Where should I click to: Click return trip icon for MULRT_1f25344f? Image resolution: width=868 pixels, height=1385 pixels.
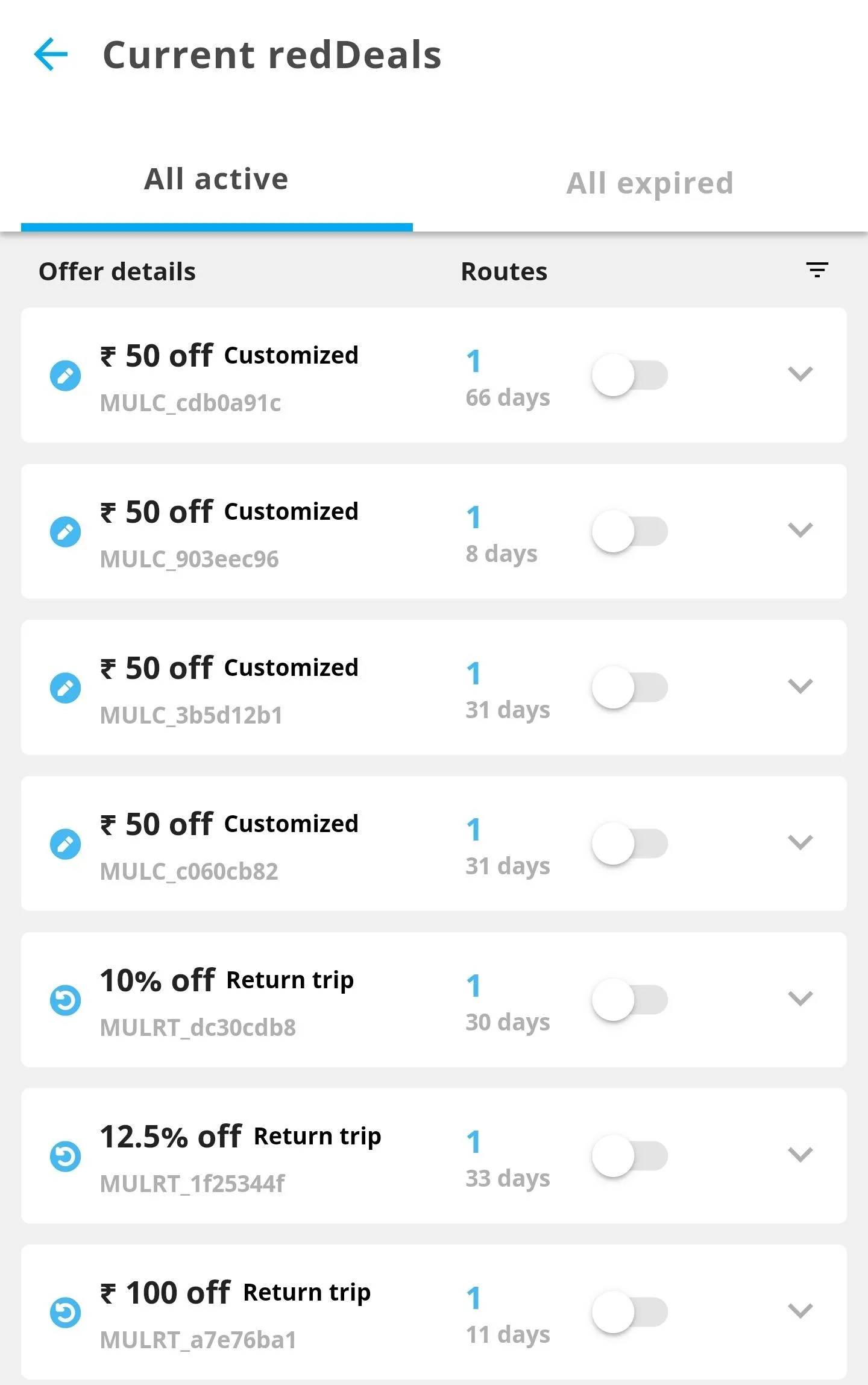[65, 1156]
